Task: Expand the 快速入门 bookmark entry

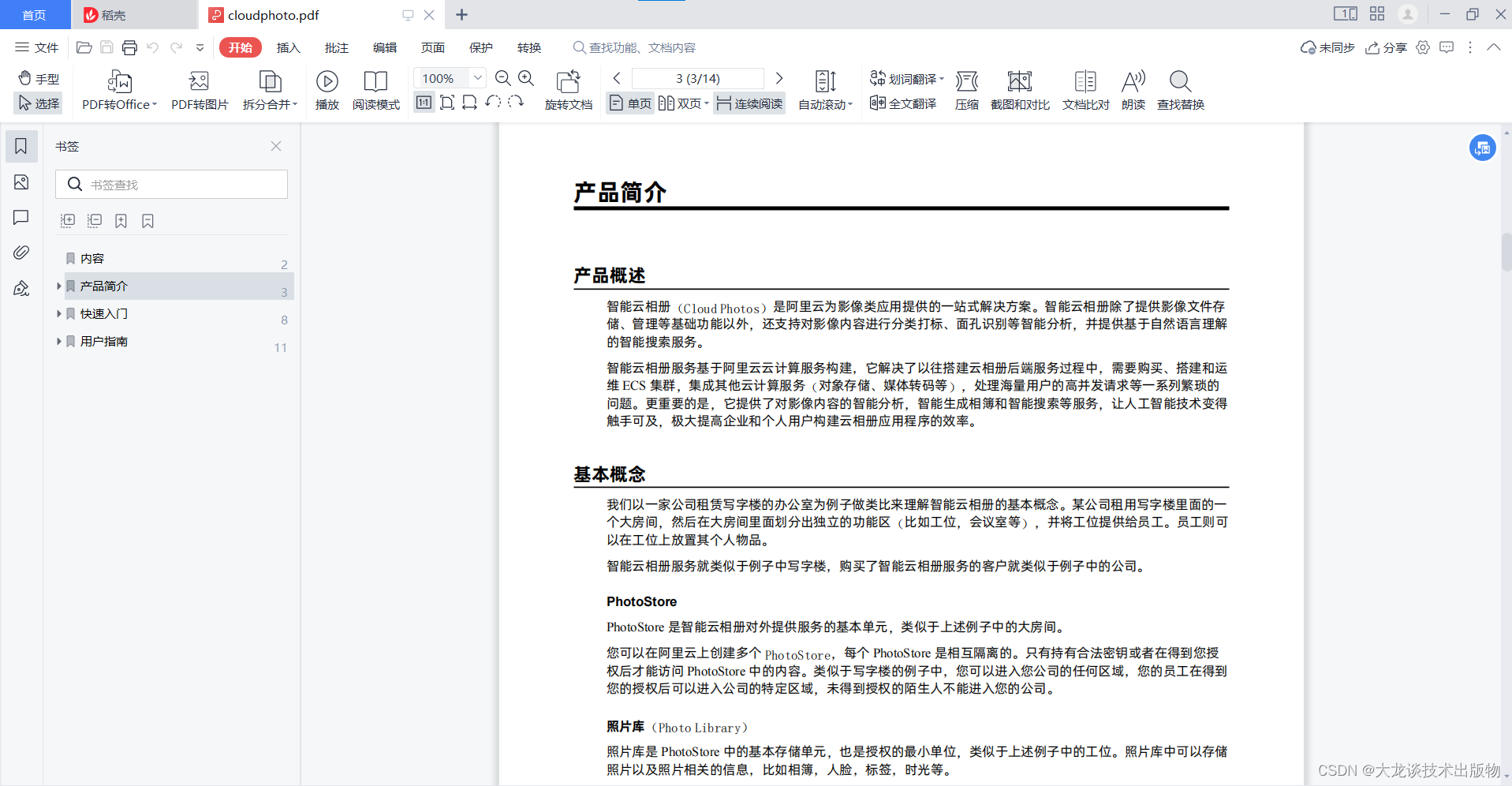Action: click(59, 314)
